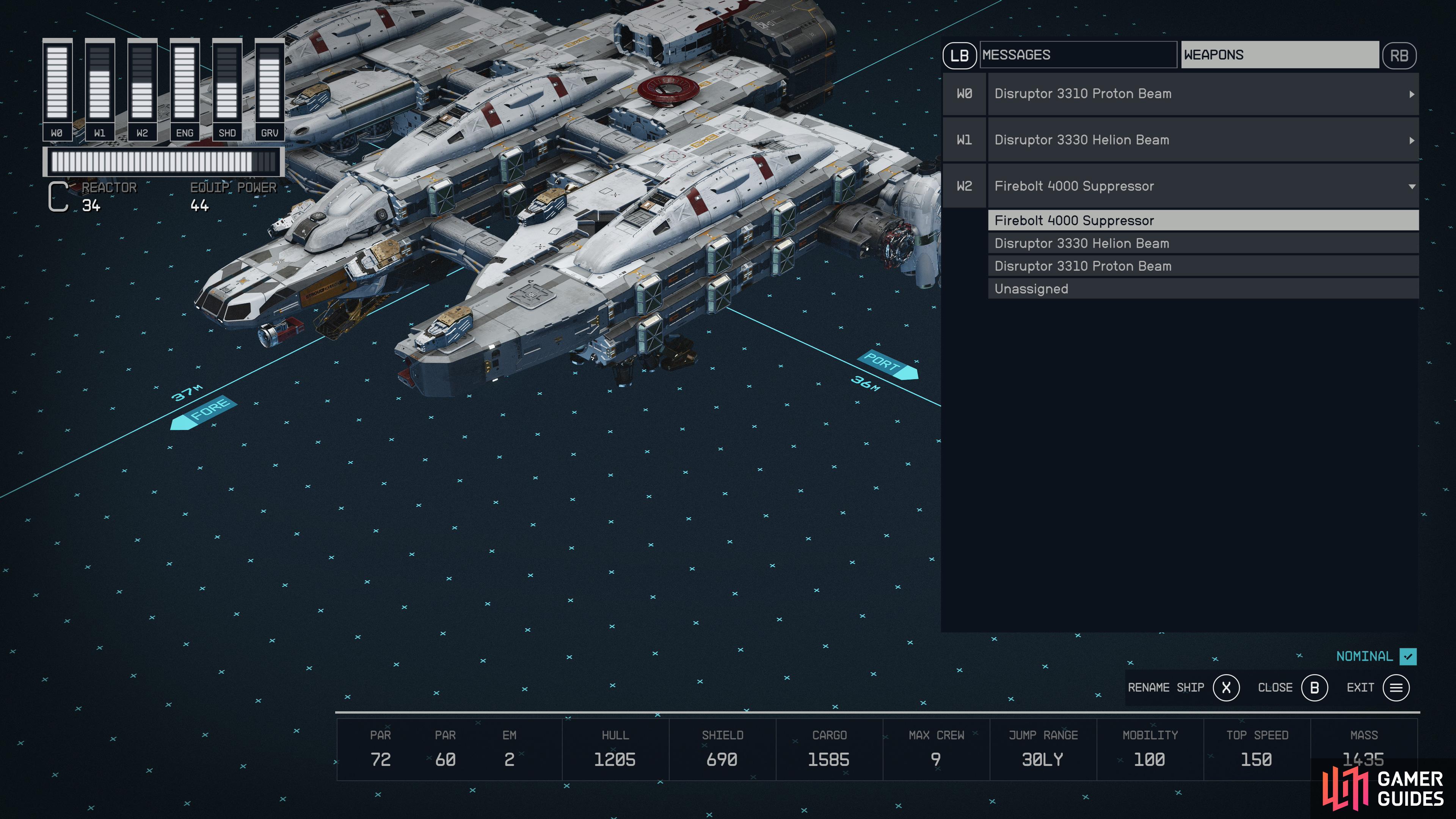The height and width of the screenshot is (819, 1456).
Task: Click the total reactor power meter
Action: pyautogui.click(x=164, y=162)
